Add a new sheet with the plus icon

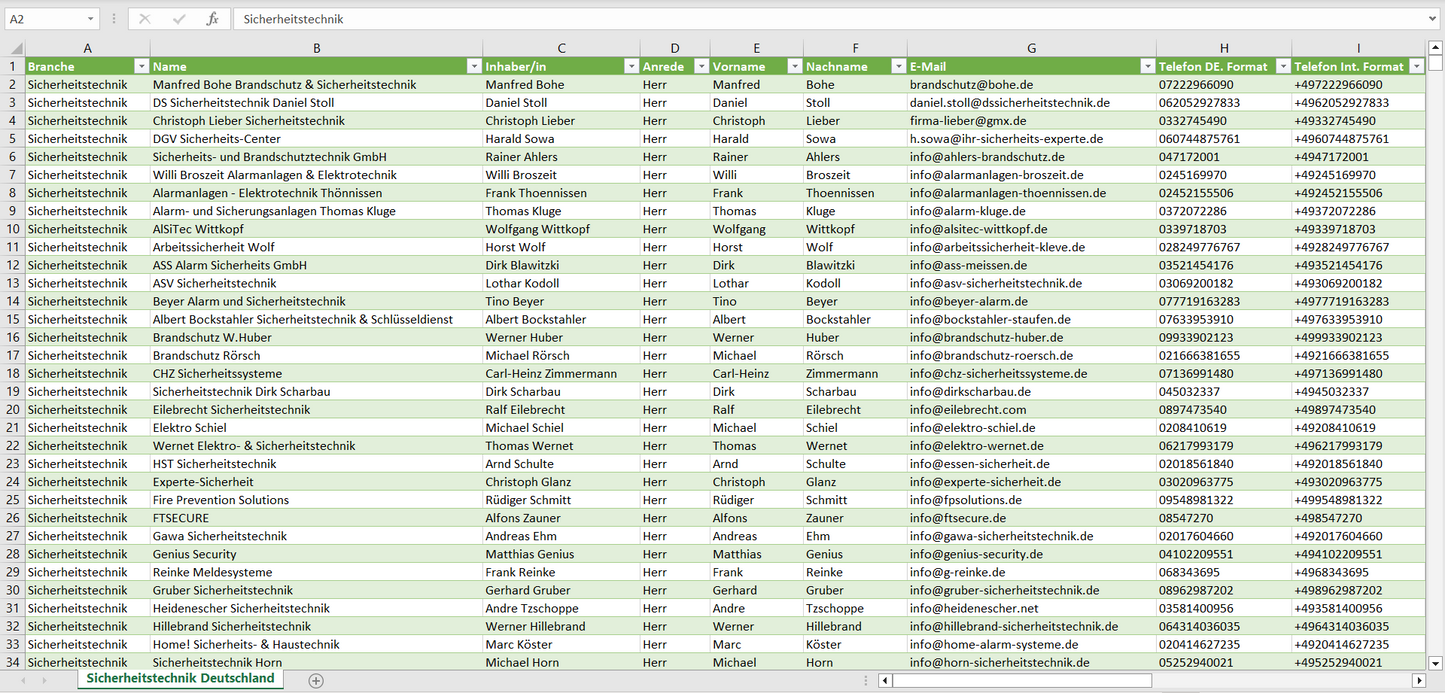coord(316,680)
